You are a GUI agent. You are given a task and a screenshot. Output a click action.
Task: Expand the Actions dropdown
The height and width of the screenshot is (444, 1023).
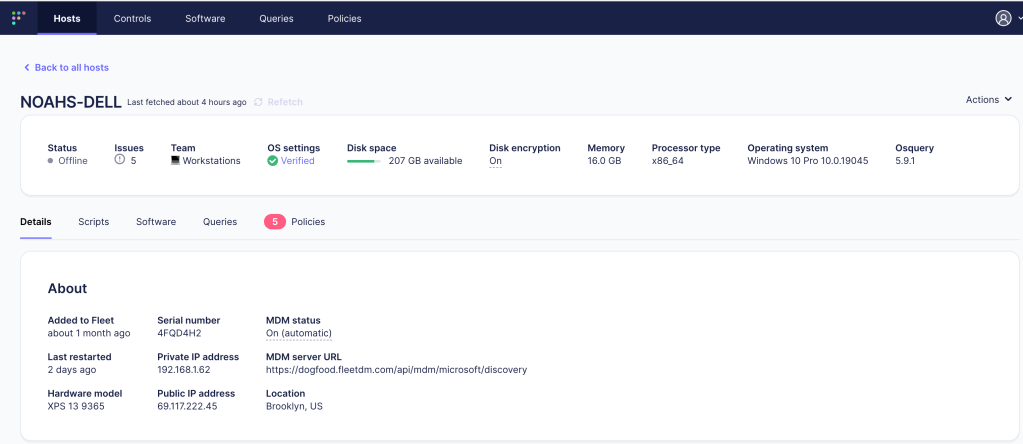(988, 100)
